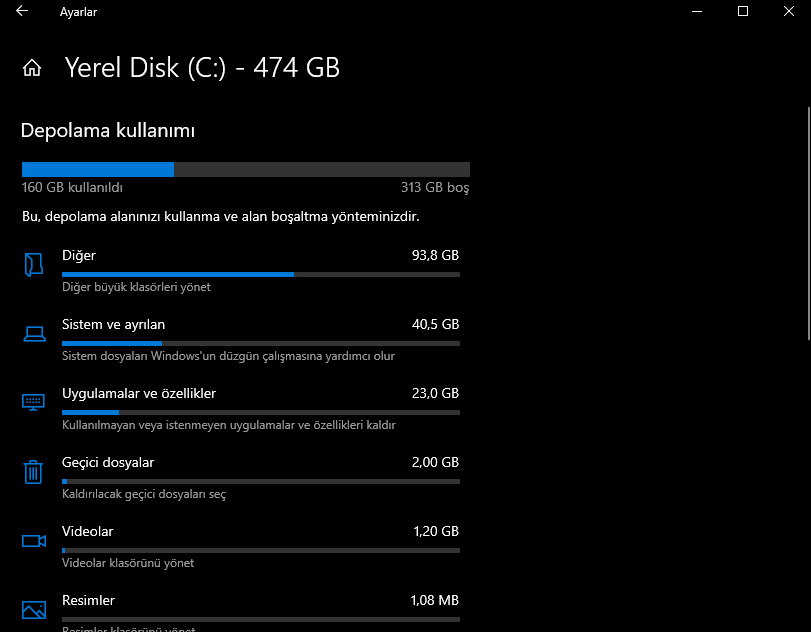Click the Sistem ve ayrılan usage bar
The width and height of the screenshot is (811, 632).
click(260, 343)
